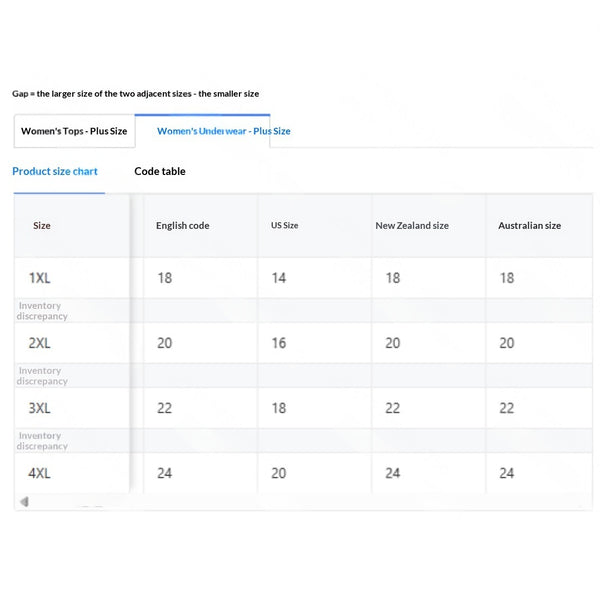Click the US Size column header
The image size is (600, 600).
click(284, 226)
